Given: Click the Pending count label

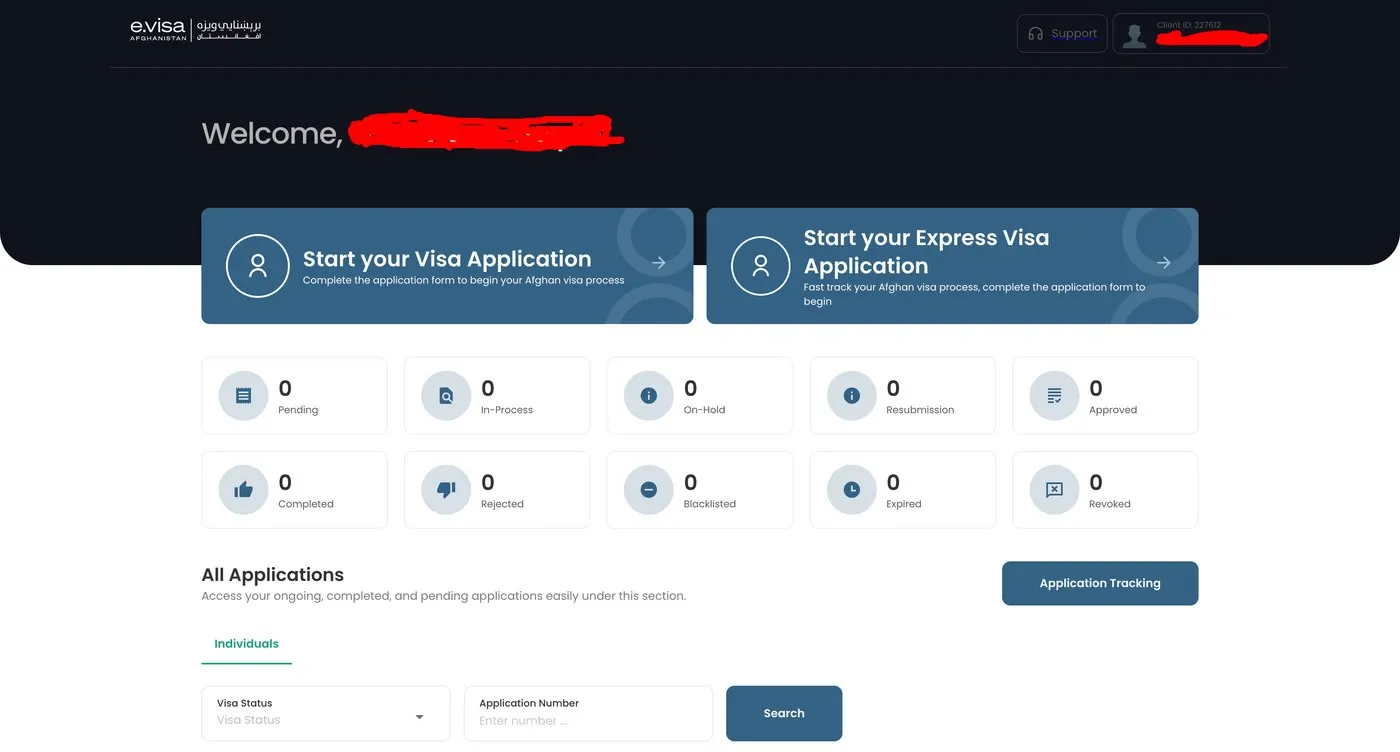Looking at the screenshot, I should pos(298,410).
